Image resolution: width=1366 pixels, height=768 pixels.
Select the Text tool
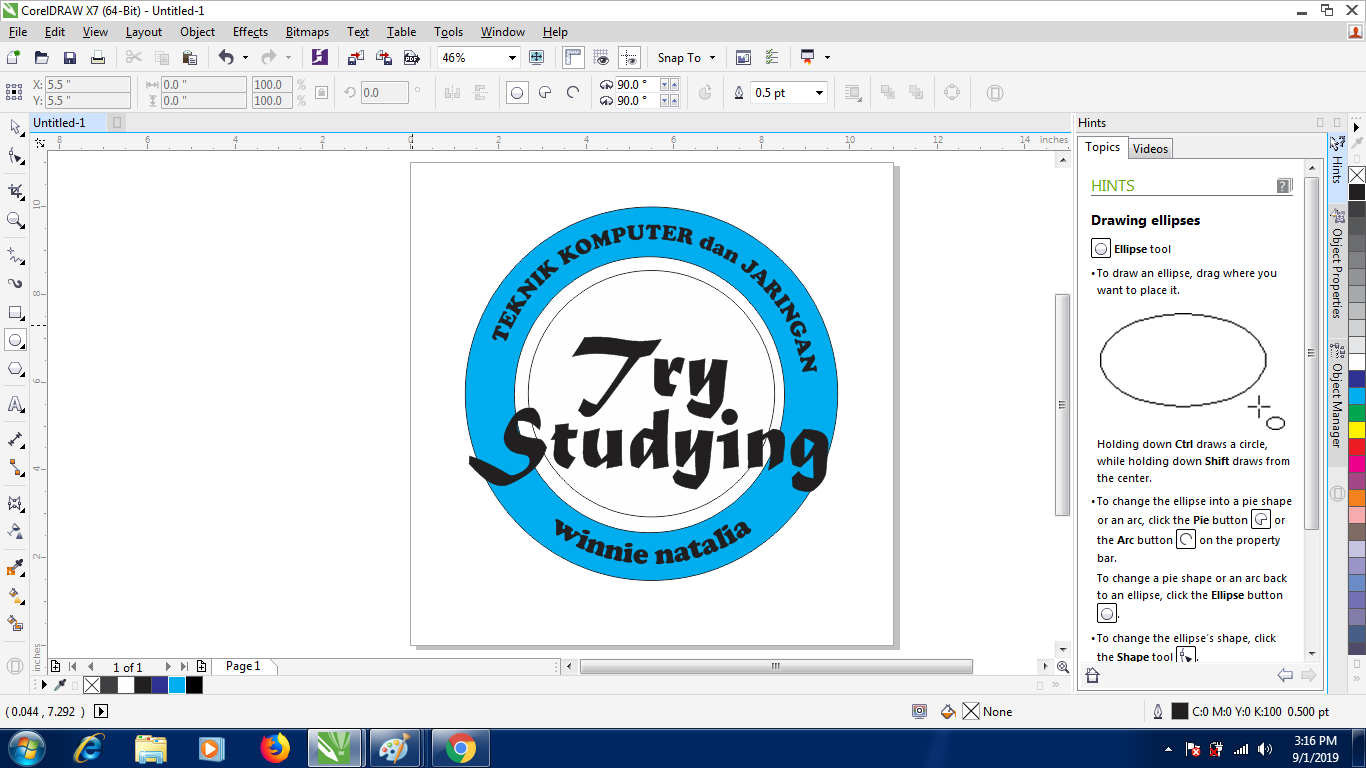[x=15, y=405]
